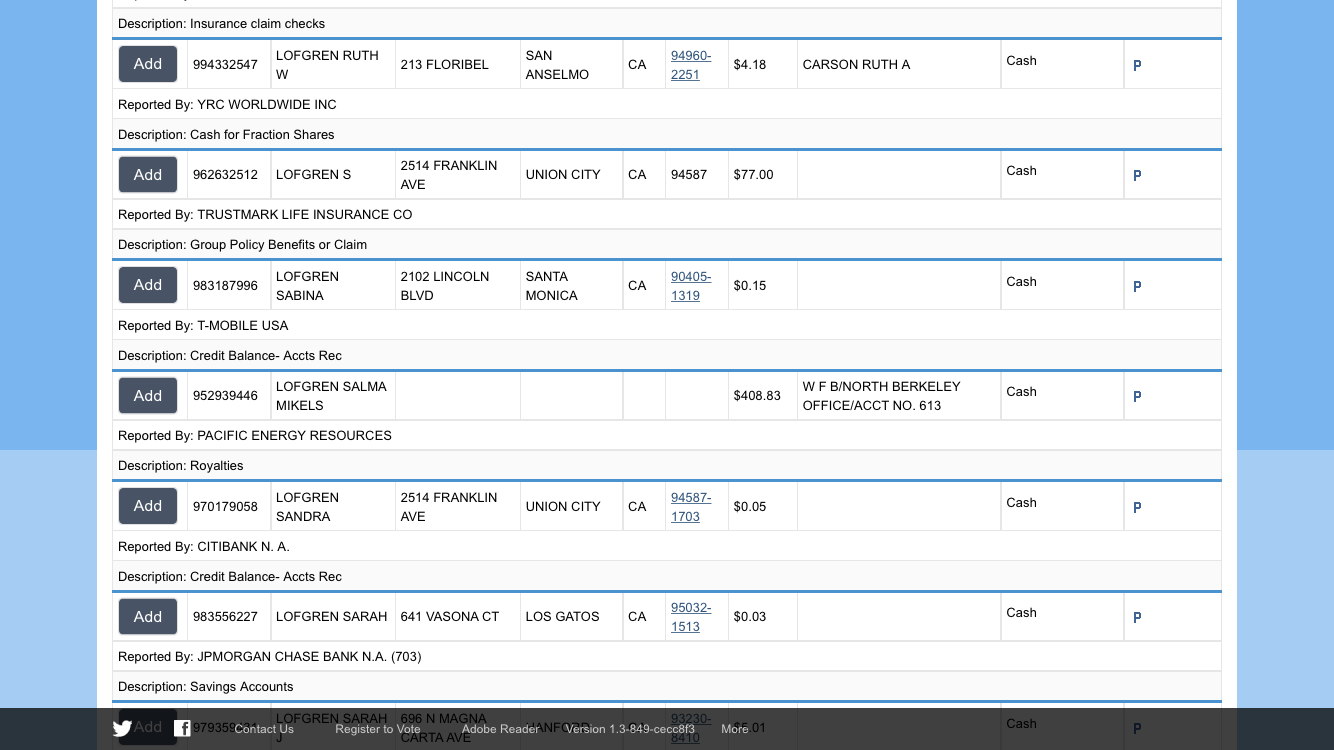
Task: Select Description: Group Policy Benefits or Claim
Action: [242, 245]
